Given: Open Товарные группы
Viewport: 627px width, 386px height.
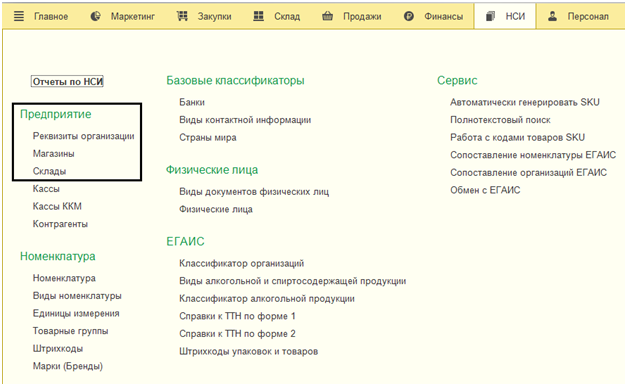Looking at the screenshot, I should tap(70, 331).
